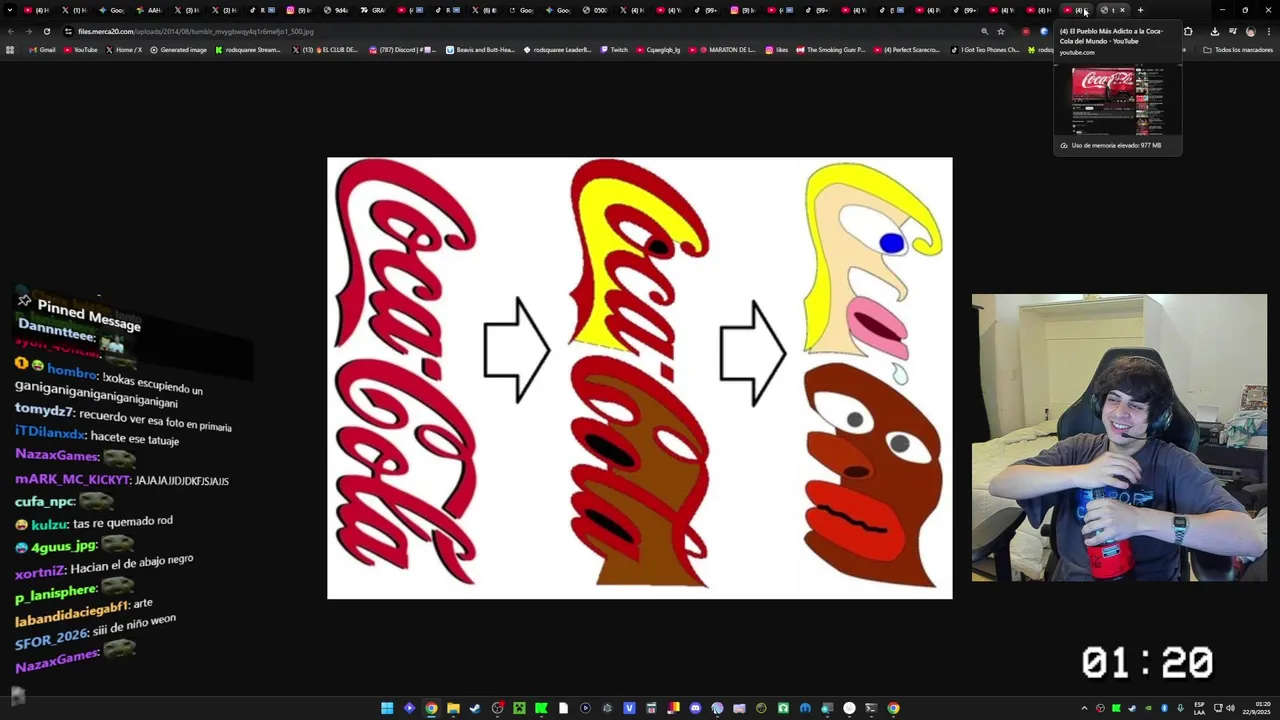Screen dimensions: 1280x720
Task: Click the Bluetooth icon in system tray
Action: click(1164, 708)
